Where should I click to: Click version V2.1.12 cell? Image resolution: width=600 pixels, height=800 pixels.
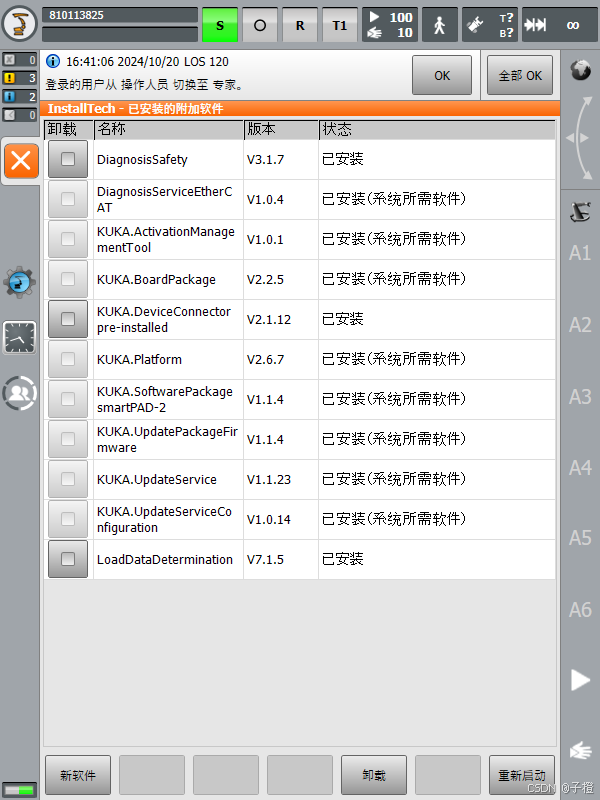281,319
